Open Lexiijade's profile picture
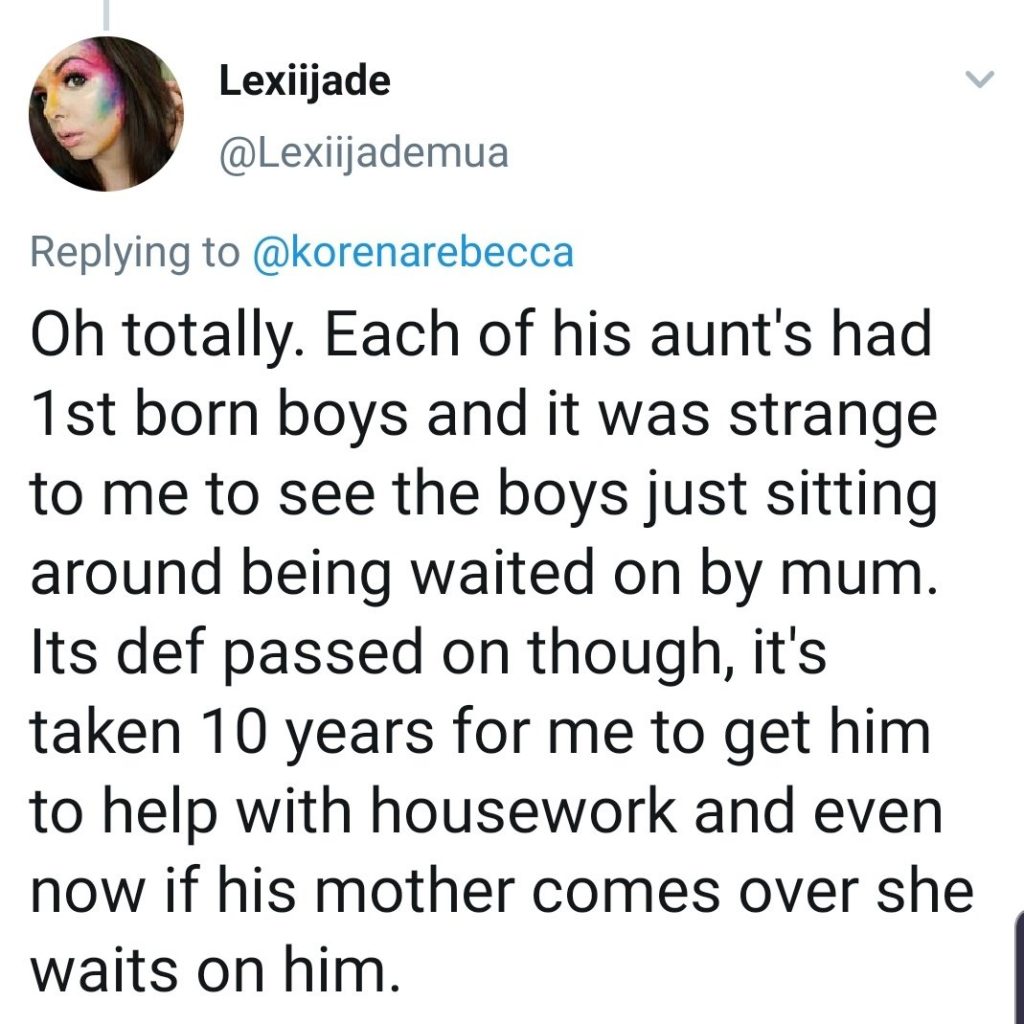Screen dimensions: 1024x1024 click(106, 114)
